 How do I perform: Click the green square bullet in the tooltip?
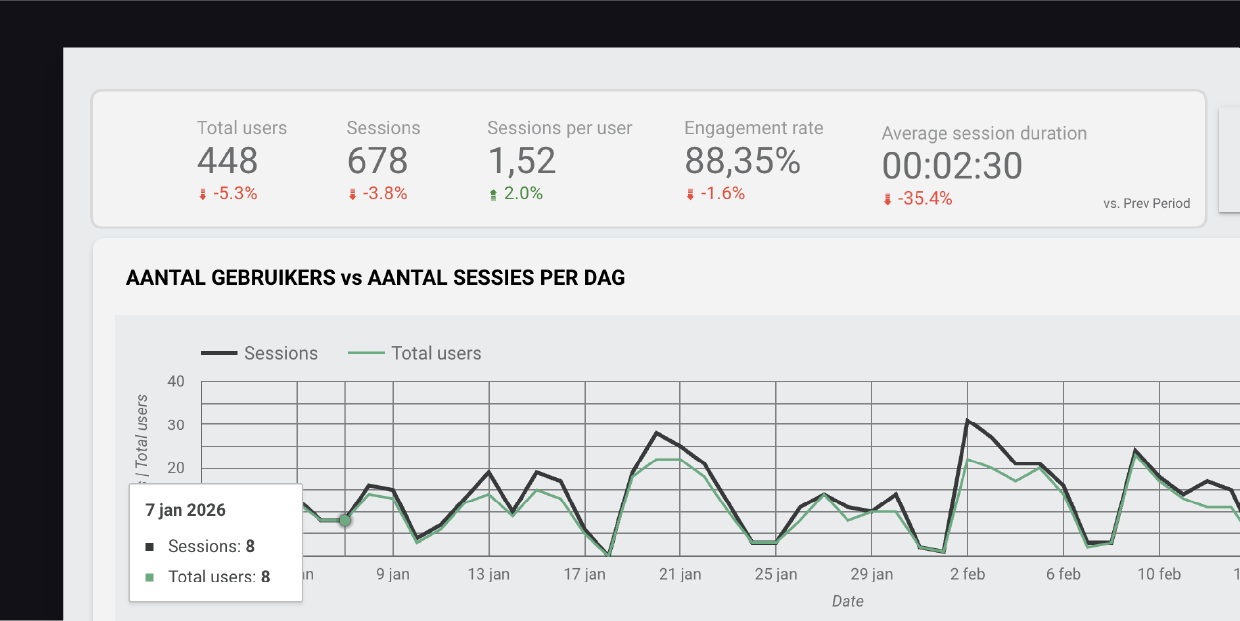(148, 577)
